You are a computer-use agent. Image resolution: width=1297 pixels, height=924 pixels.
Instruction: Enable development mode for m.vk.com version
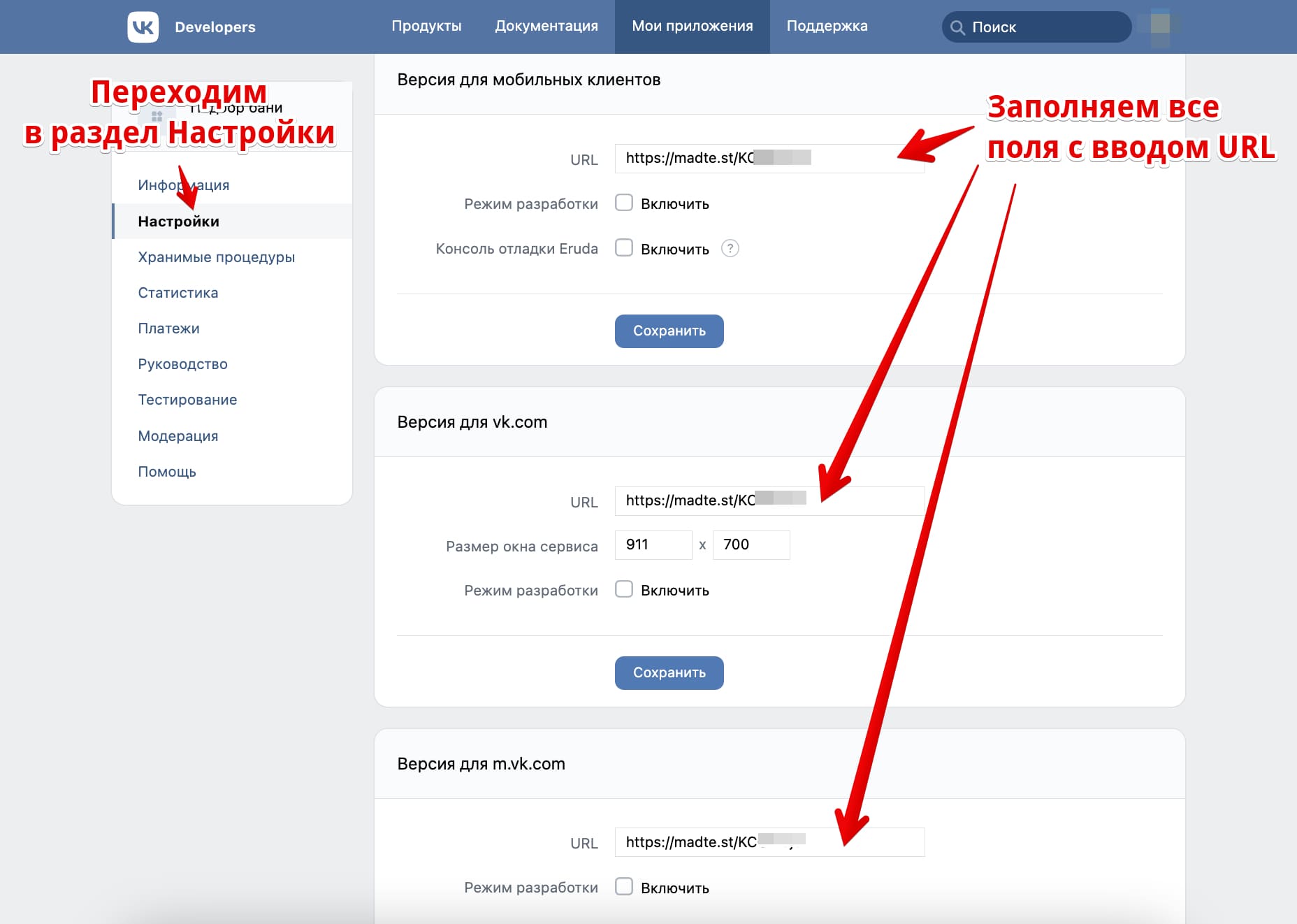click(624, 887)
